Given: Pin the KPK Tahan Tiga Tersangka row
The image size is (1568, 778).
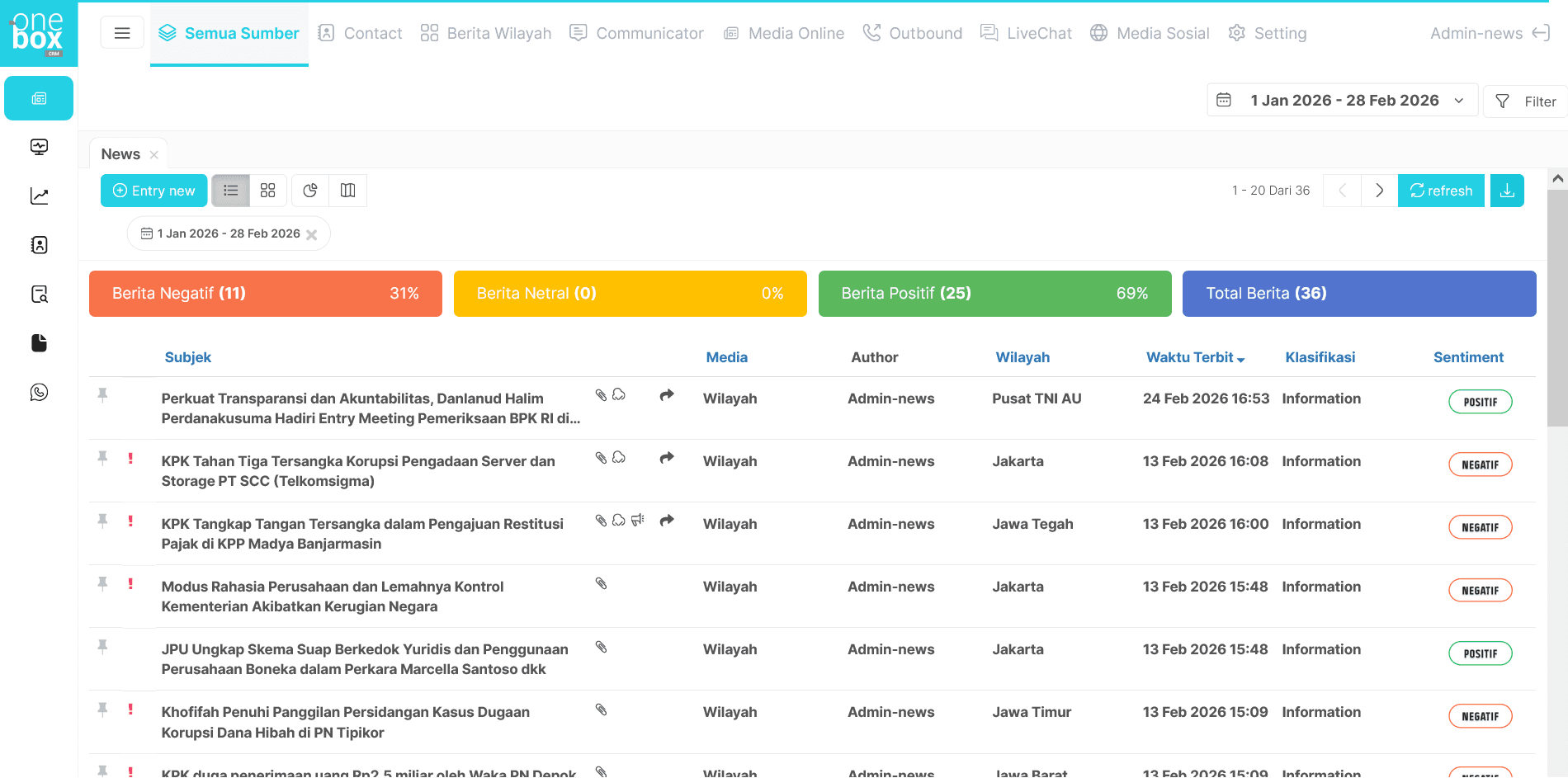Looking at the screenshot, I should click(x=102, y=457).
